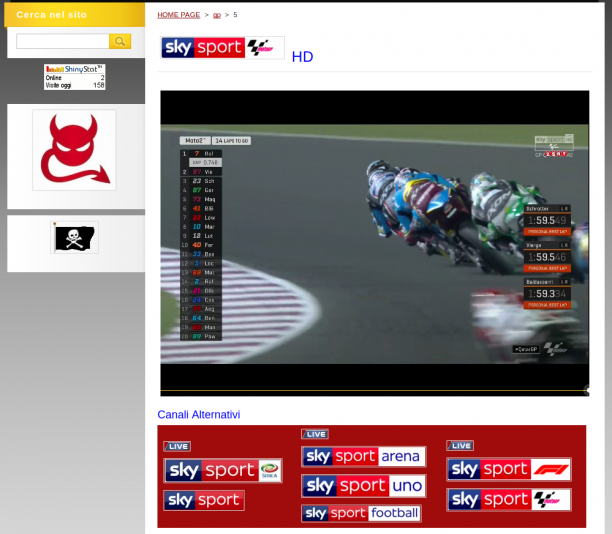Open the plain Sky Sport channel logo
The height and width of the screenshot is (534, 612).
pos(204,500)
